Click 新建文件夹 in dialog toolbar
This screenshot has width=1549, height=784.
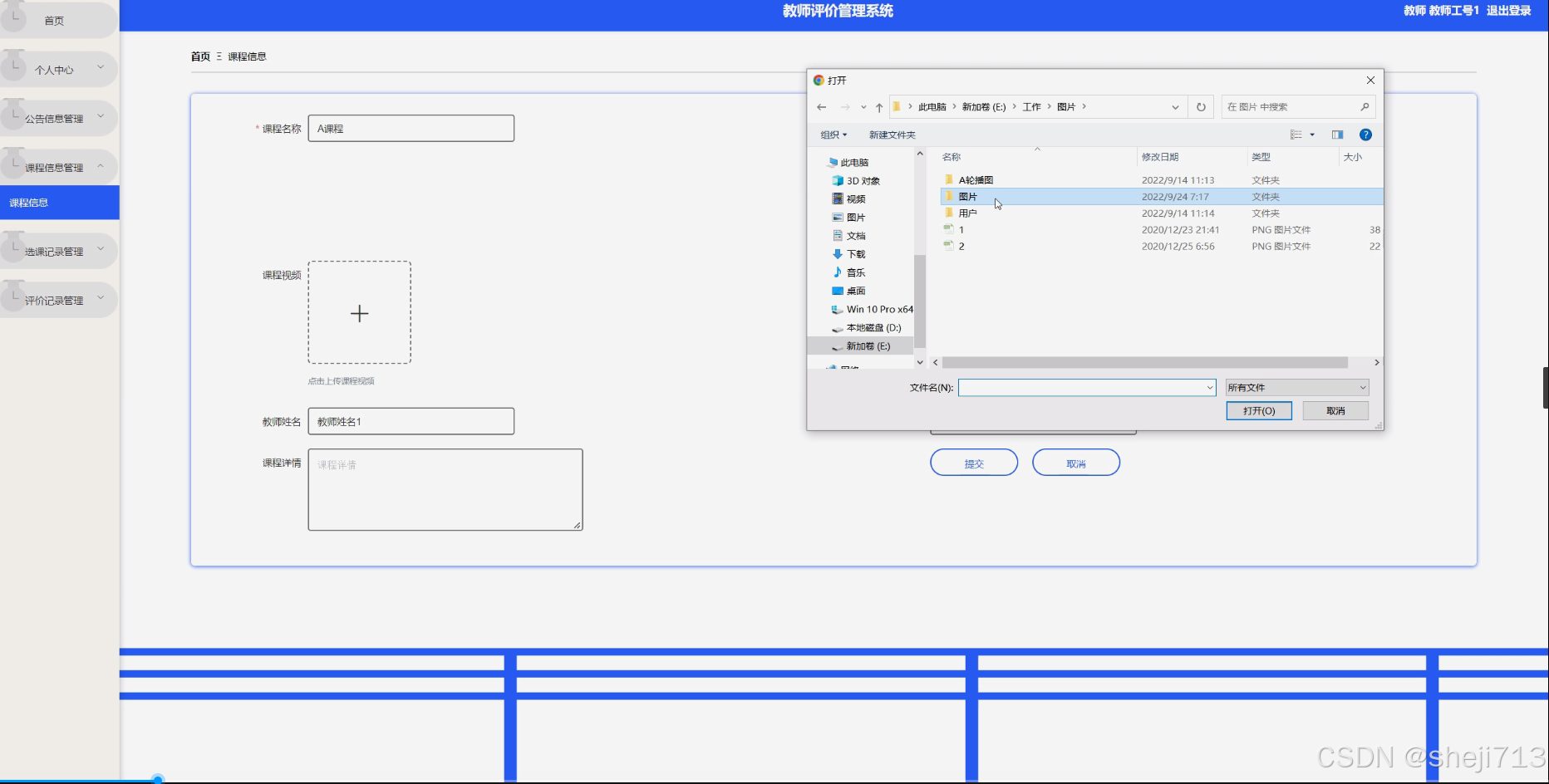point(892,135)
